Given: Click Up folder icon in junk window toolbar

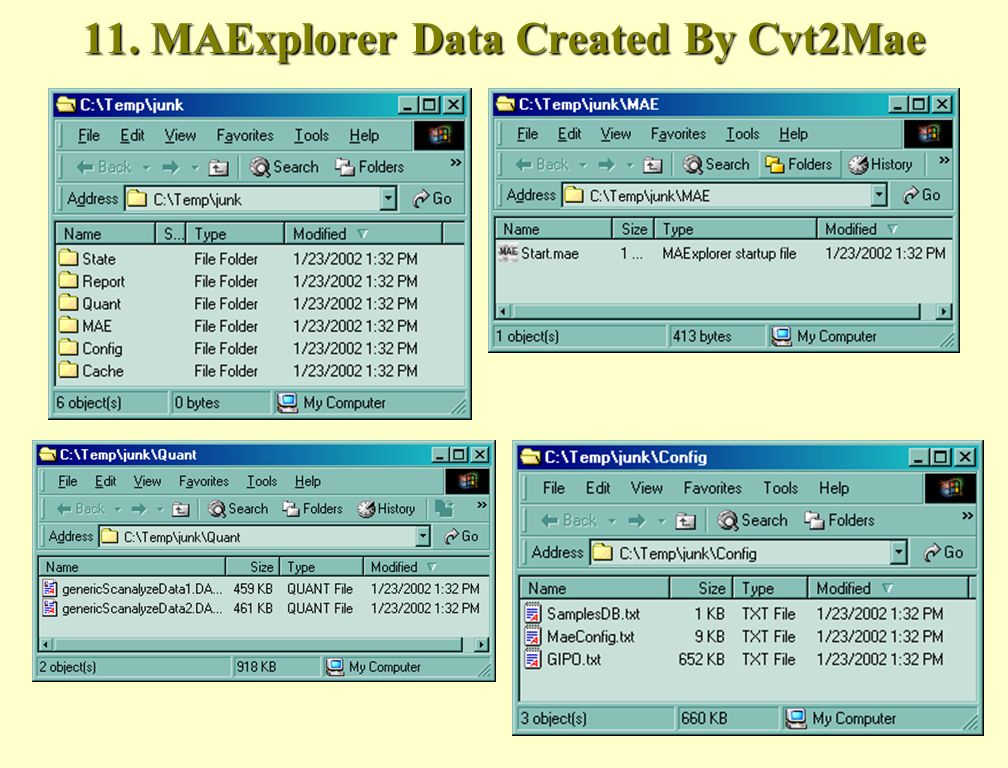Looking at the screenshot, I should tap(219, 168).
